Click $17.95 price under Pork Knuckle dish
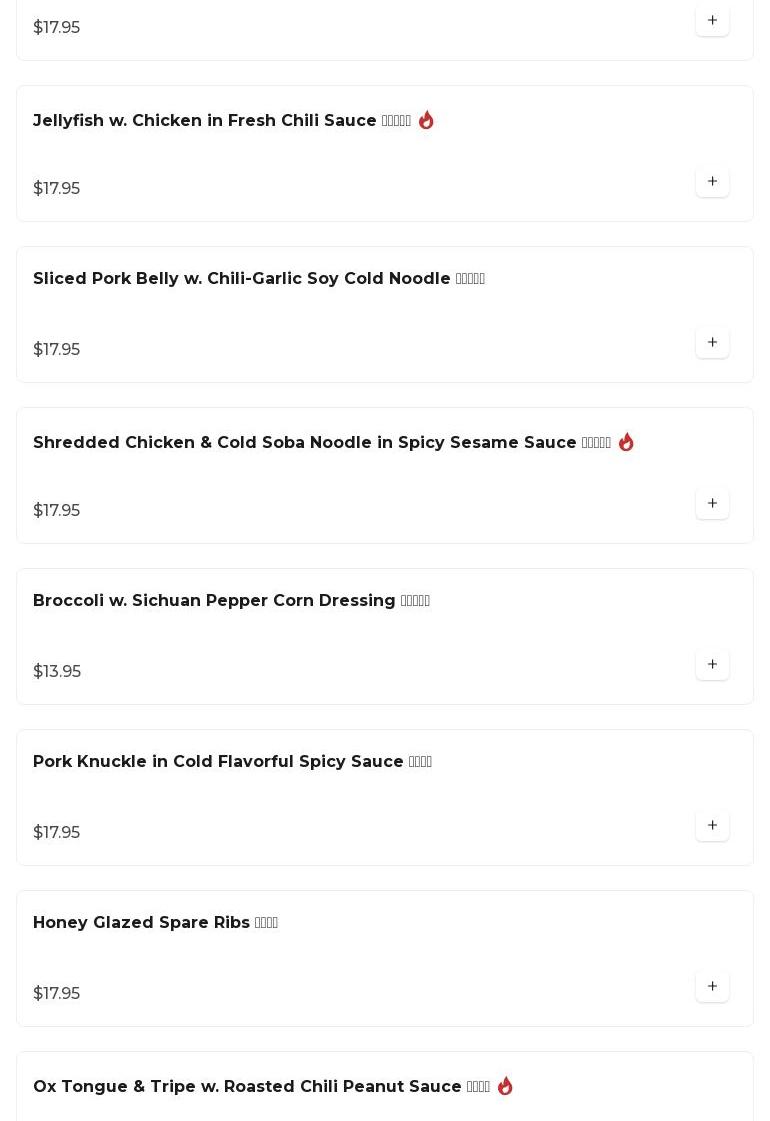The width and height of the screenshot is (770, 1121). 57,833
